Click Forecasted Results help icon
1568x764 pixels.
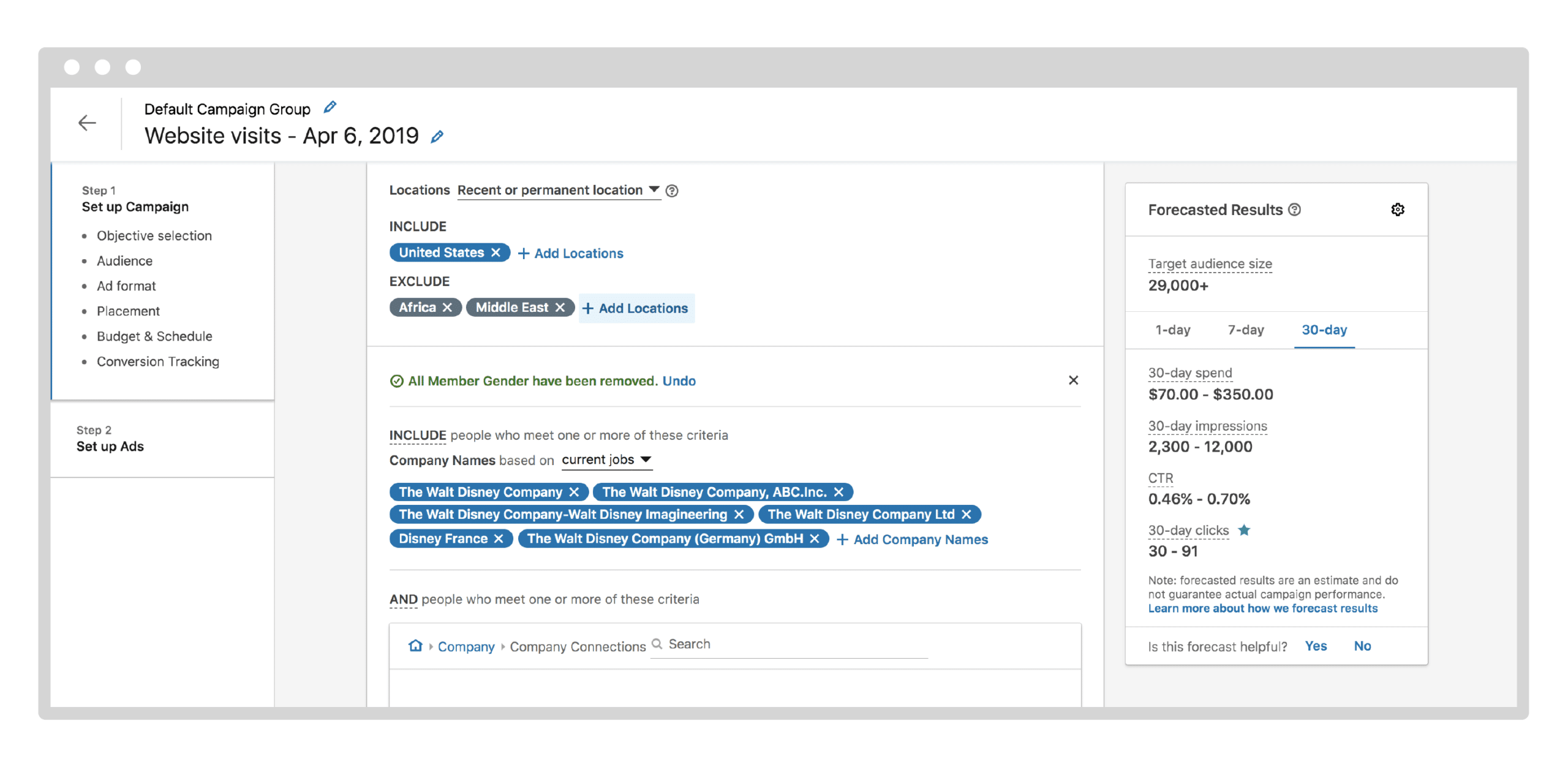pyautogui.click(x=1294, y=210)
